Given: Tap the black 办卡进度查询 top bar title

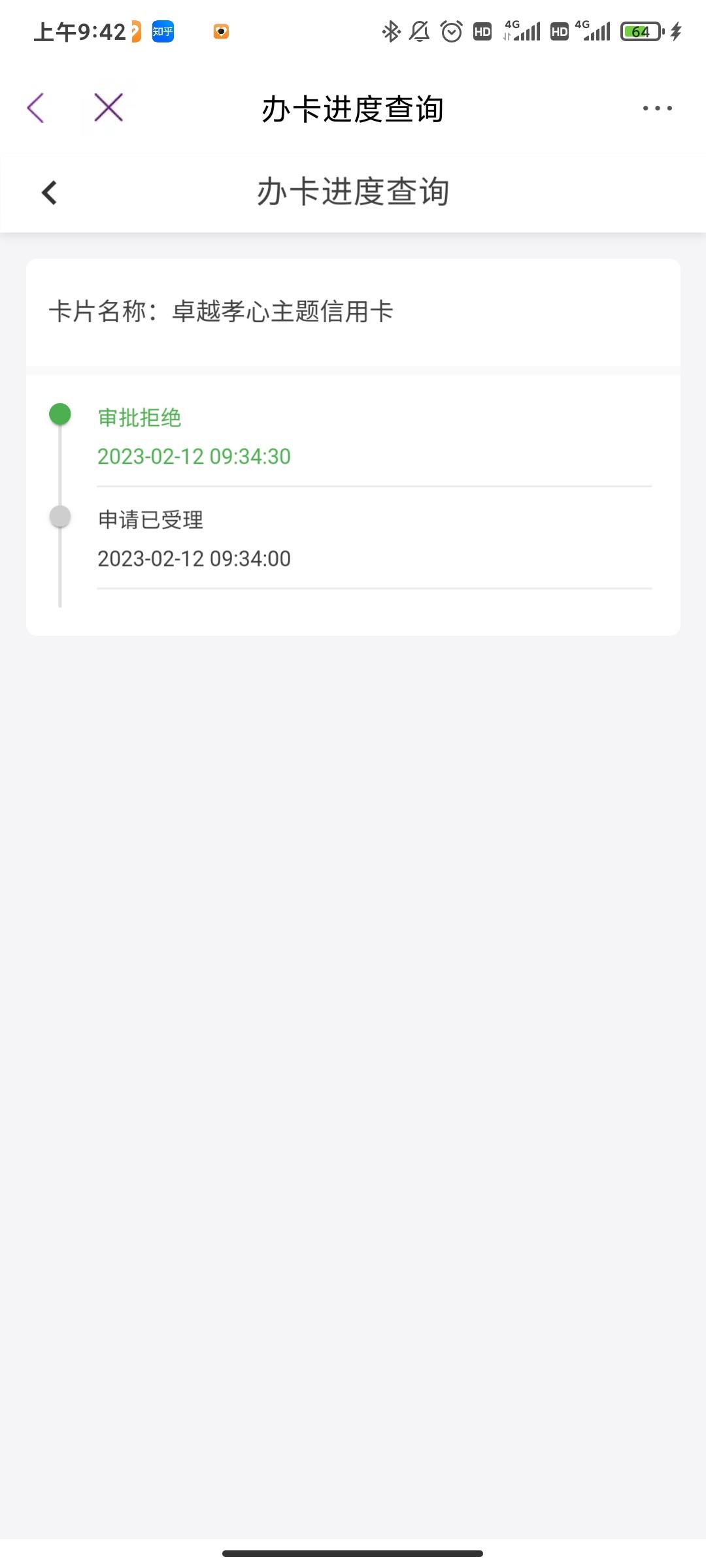Looking at the screenshot, I should (353, 108).
